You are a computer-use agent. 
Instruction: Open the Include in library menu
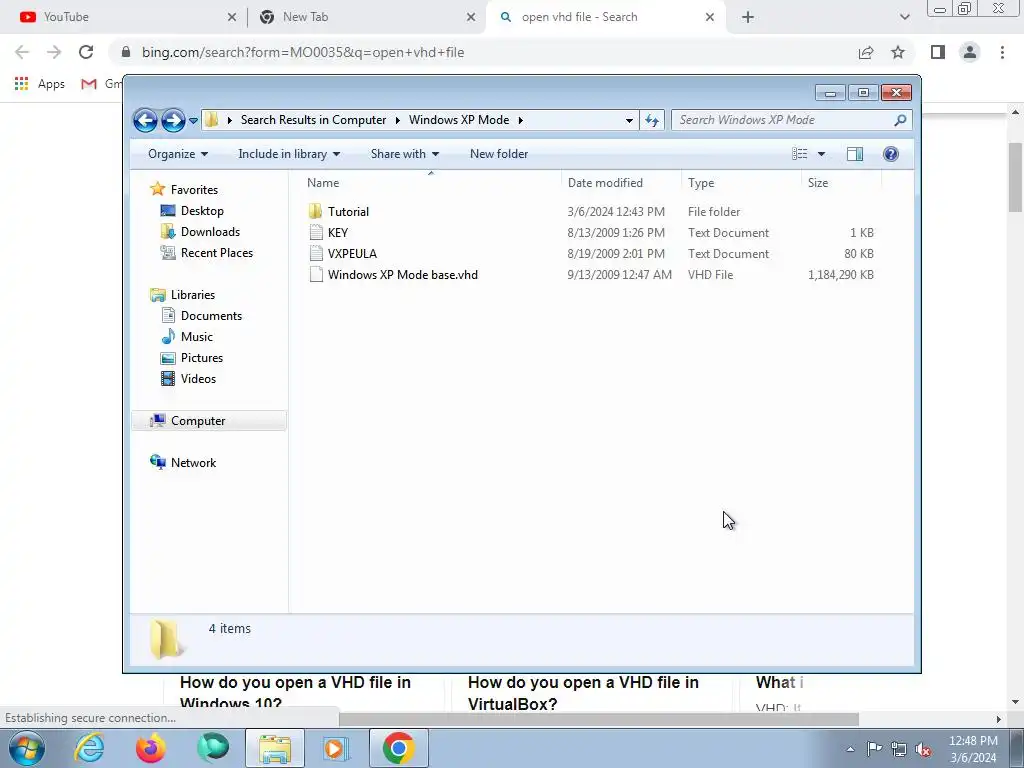pyautogui.click(x=289, y=154)
